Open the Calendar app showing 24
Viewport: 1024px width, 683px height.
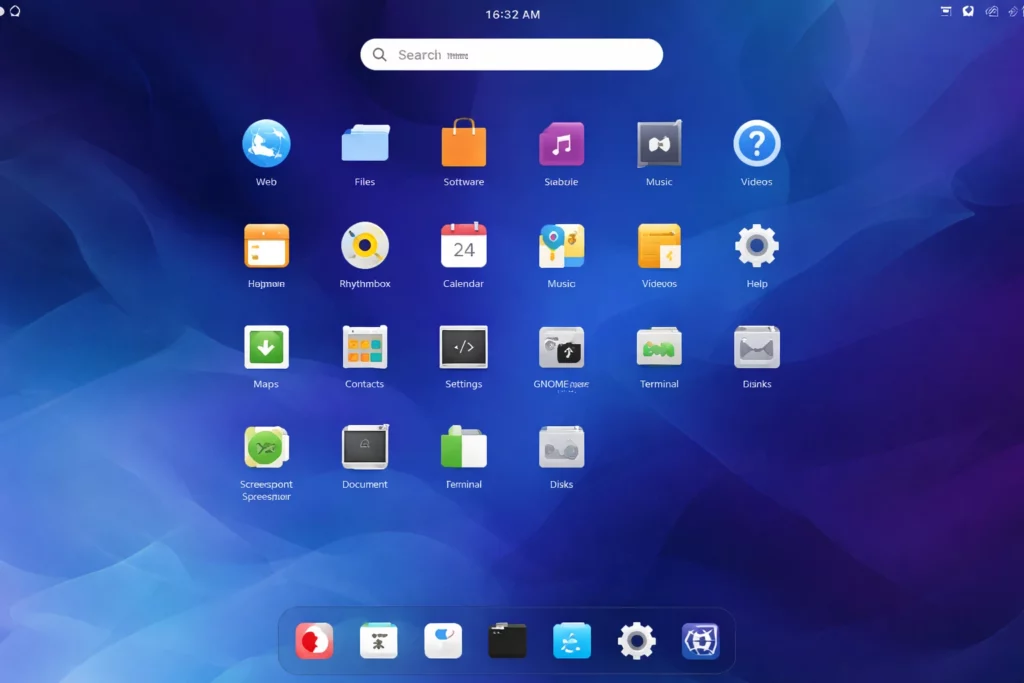(464, 246)
